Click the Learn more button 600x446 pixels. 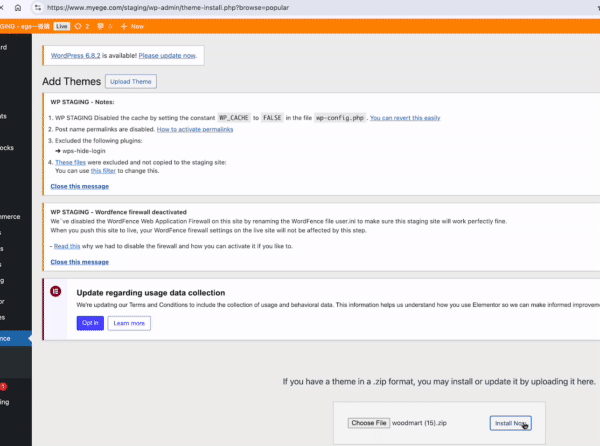coord(129,323)
